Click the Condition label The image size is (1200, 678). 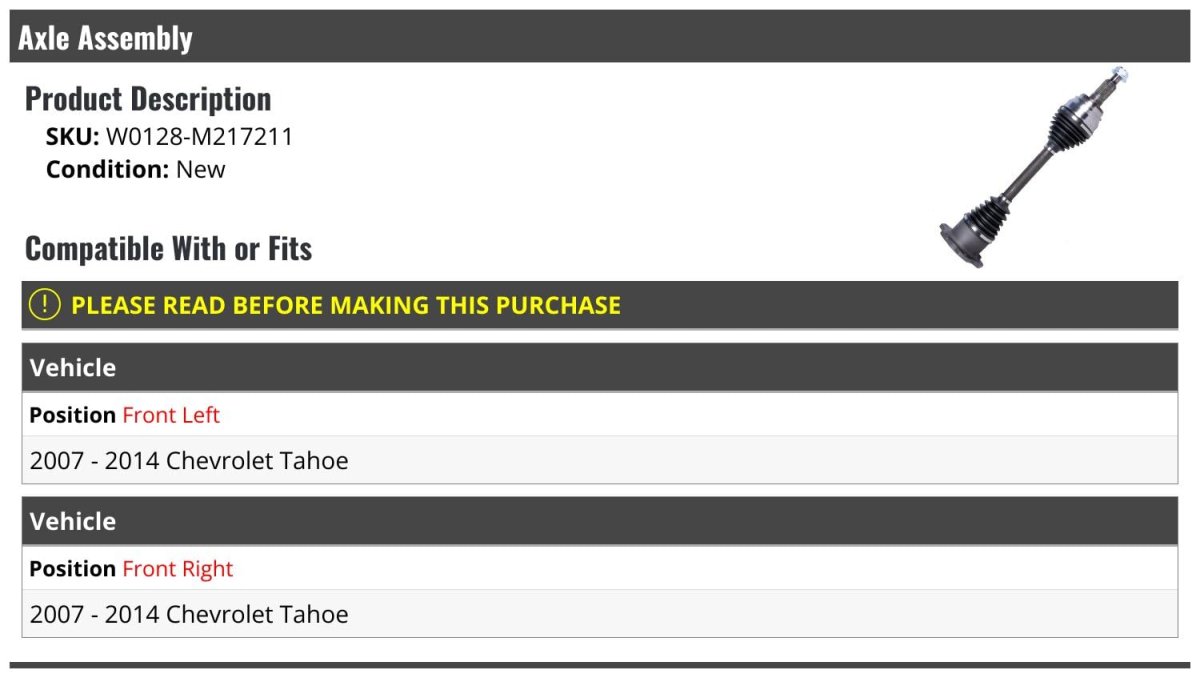107,169
